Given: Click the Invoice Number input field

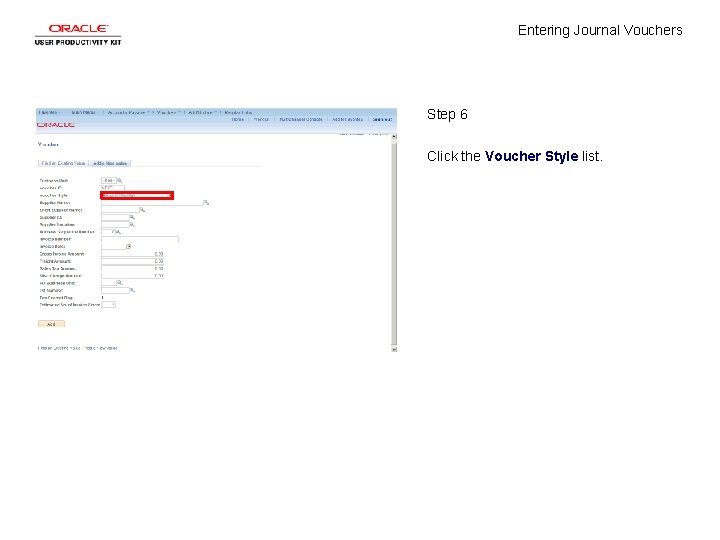Looking at the screenshot, I should coord(140,239).
